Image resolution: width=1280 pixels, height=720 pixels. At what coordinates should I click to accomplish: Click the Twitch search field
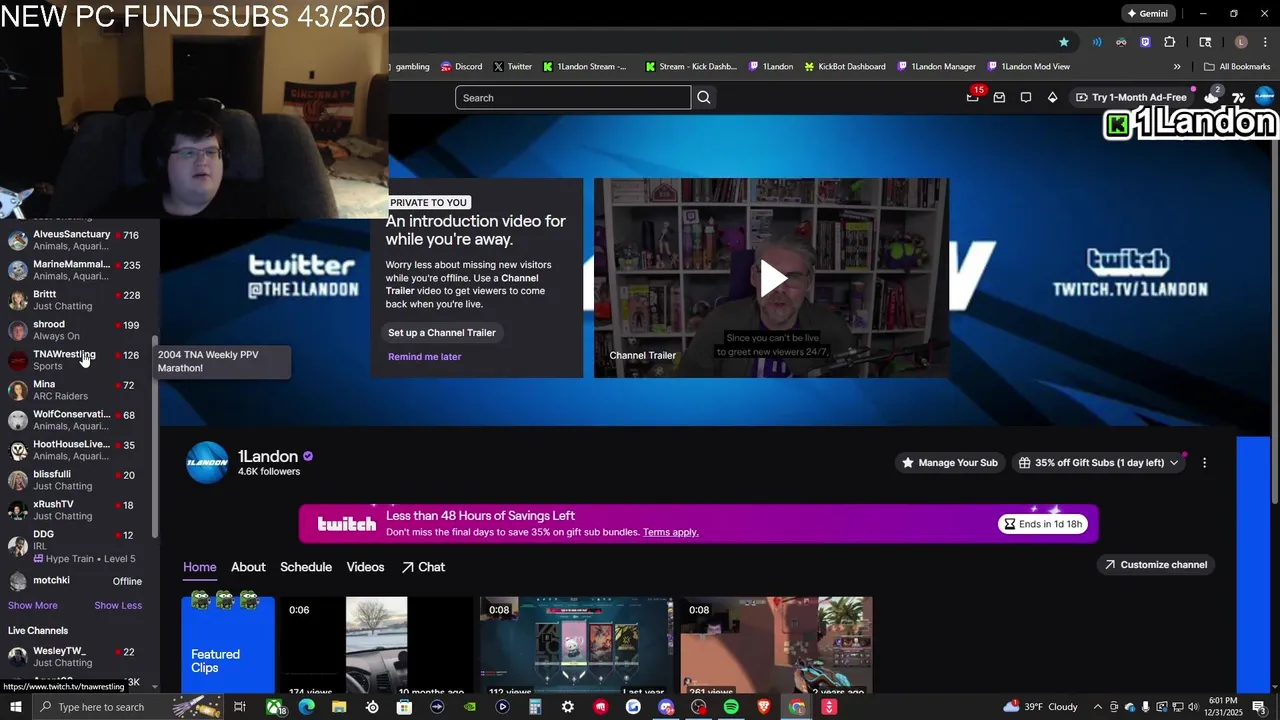coord(573,98)
